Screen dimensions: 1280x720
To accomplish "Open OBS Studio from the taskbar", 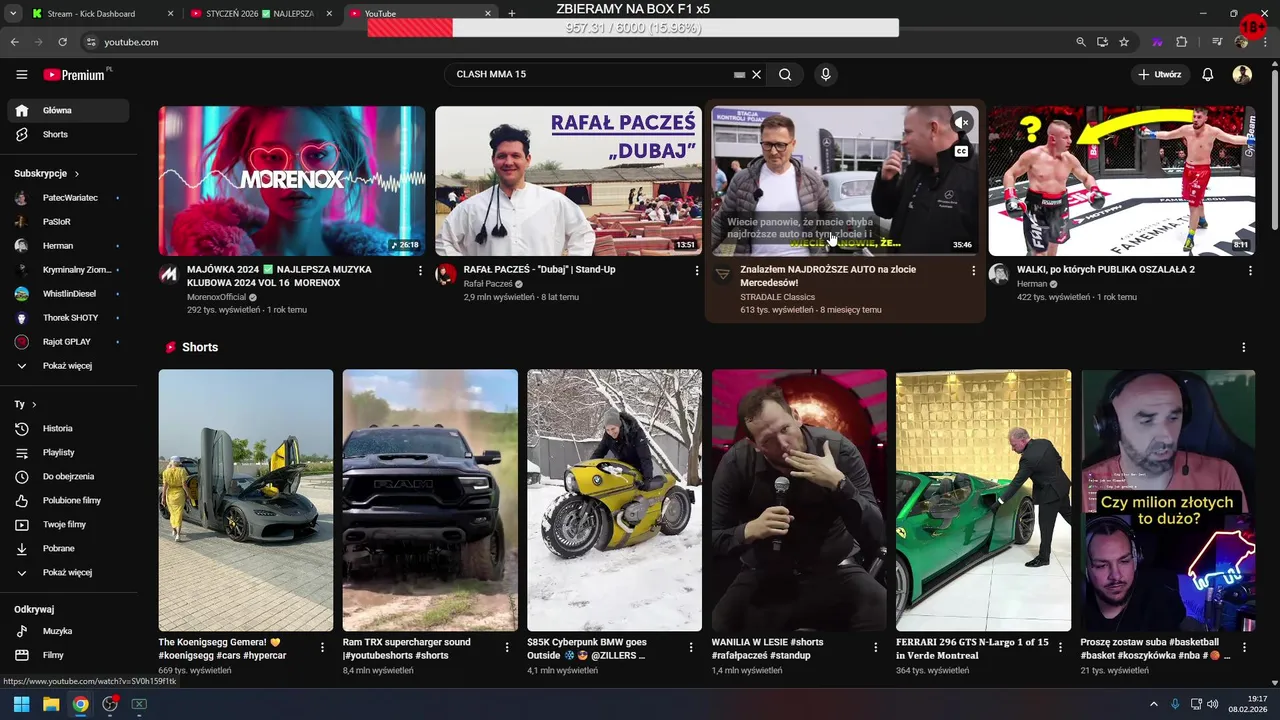I will coord(110,704).
